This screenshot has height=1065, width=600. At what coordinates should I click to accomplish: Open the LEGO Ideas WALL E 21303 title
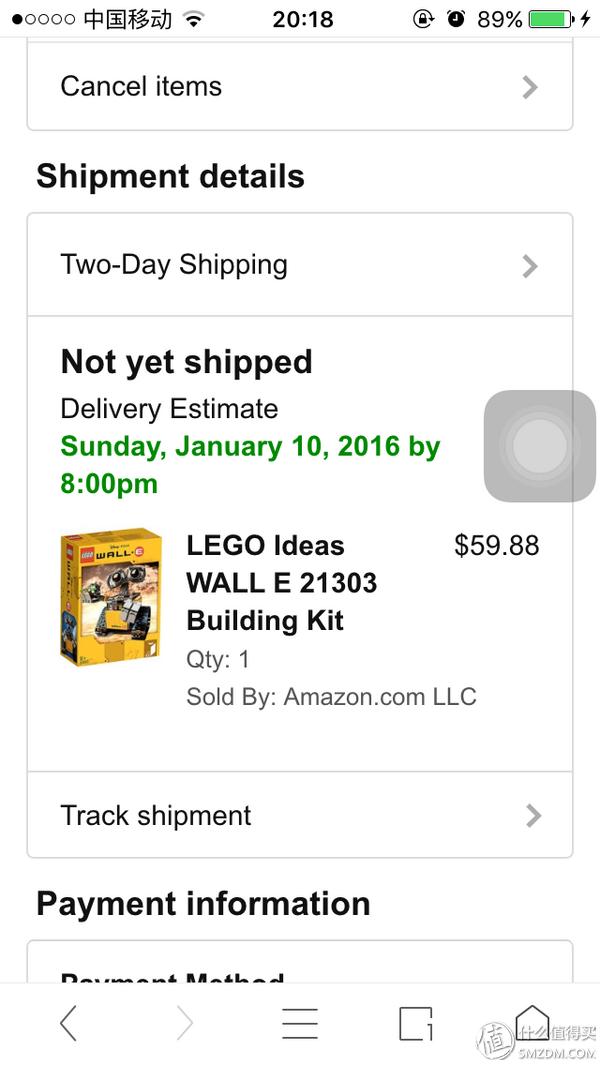(281, 583)
